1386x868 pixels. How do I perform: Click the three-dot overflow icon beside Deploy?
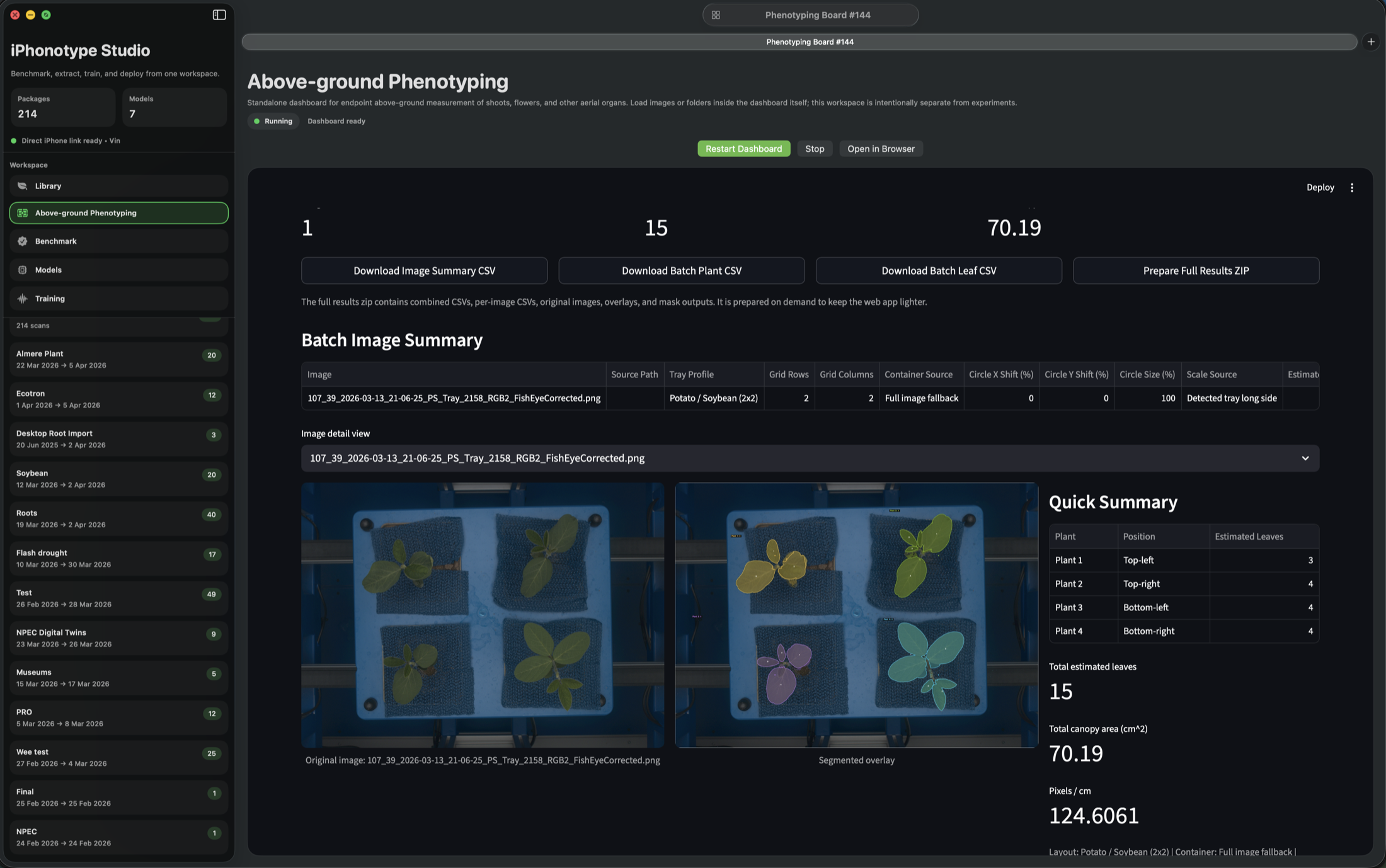(x=1352, y=187)
